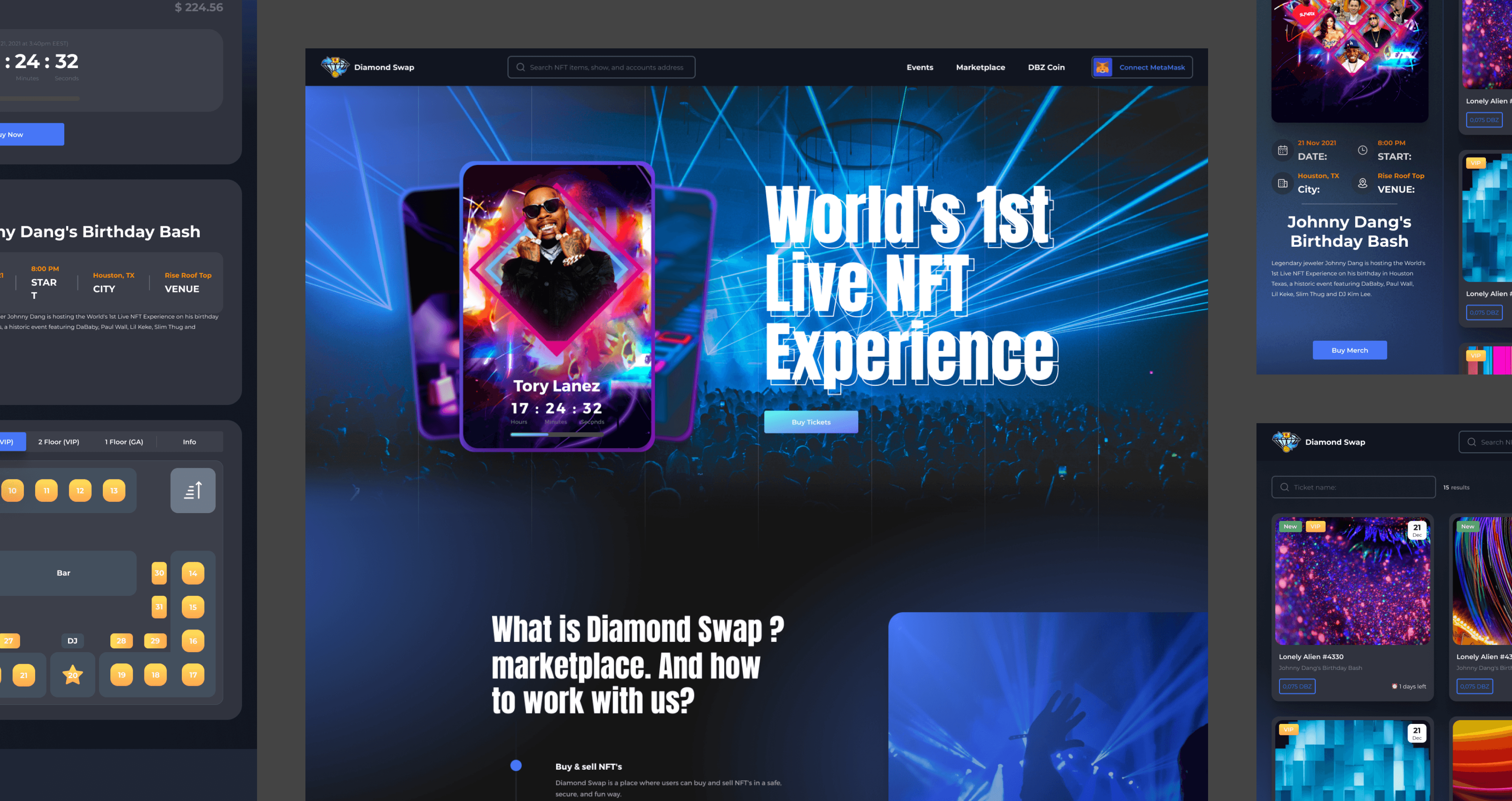Switch to the 2 Floor (VIP) tab
1512x801 pixels.
59,442
